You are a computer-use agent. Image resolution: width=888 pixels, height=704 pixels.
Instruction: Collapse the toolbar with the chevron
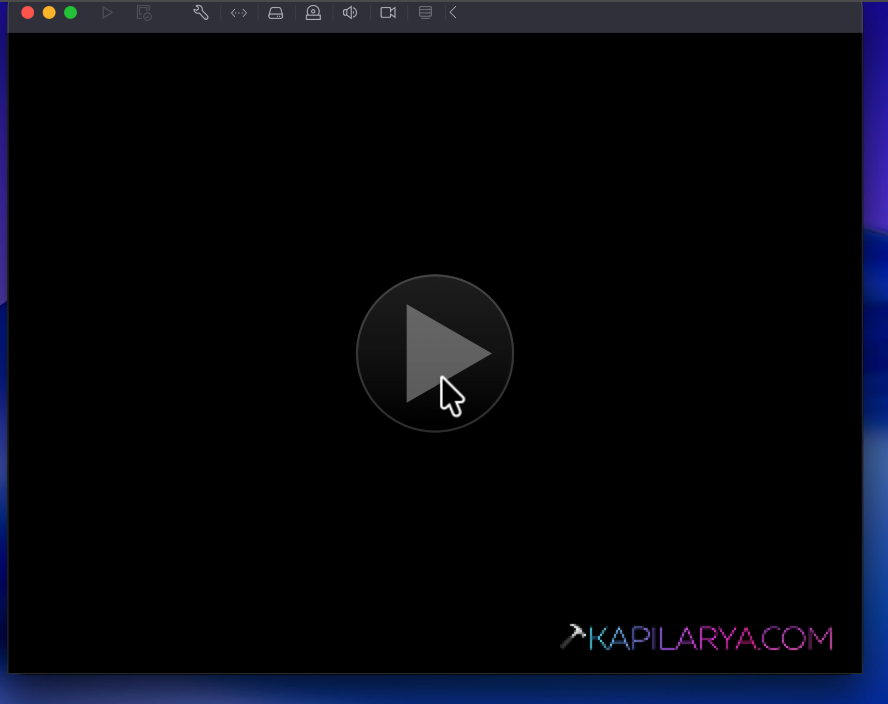click(x=453, y=13)
